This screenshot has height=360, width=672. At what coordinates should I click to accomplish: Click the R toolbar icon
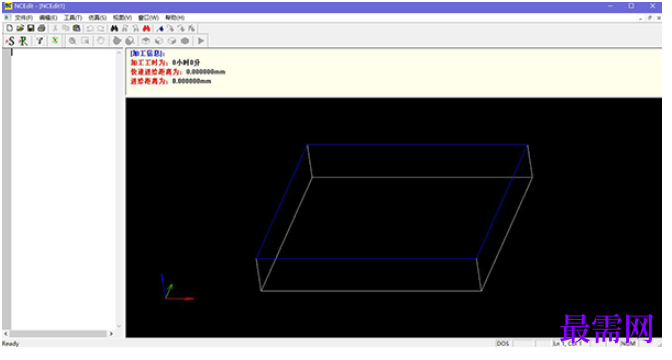click(x=23, y=41)
